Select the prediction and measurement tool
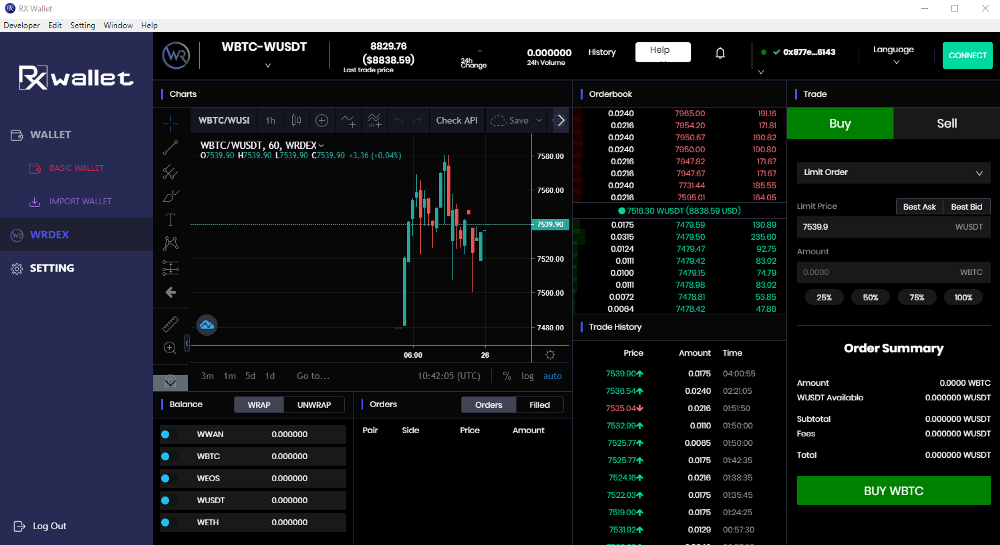This screenshot has height=545, width=1000. pyautogui.click(x=170, y=268)
